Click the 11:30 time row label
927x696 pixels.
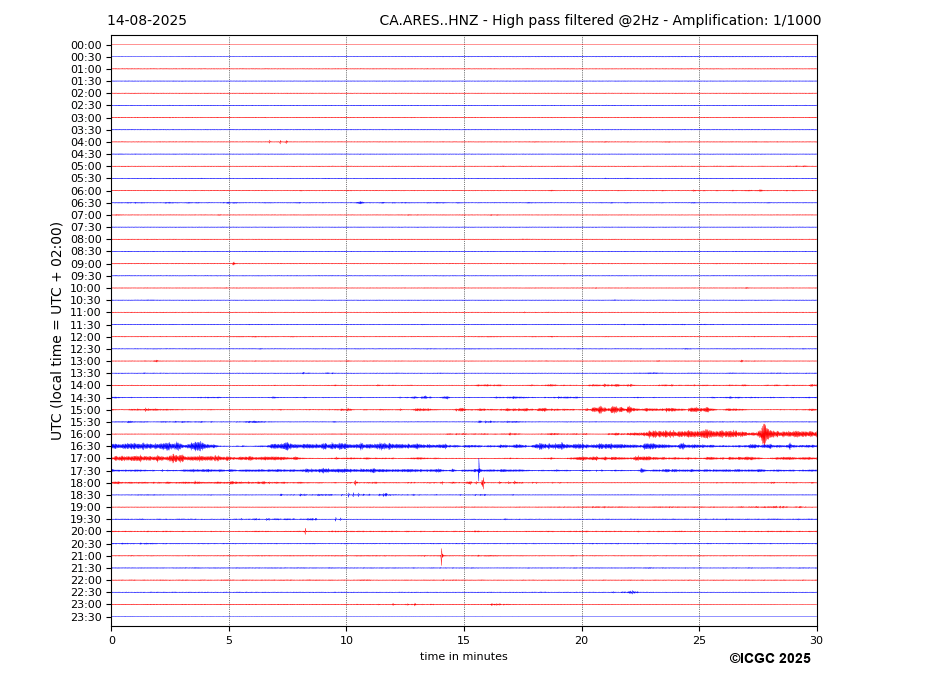click(86, 325)
